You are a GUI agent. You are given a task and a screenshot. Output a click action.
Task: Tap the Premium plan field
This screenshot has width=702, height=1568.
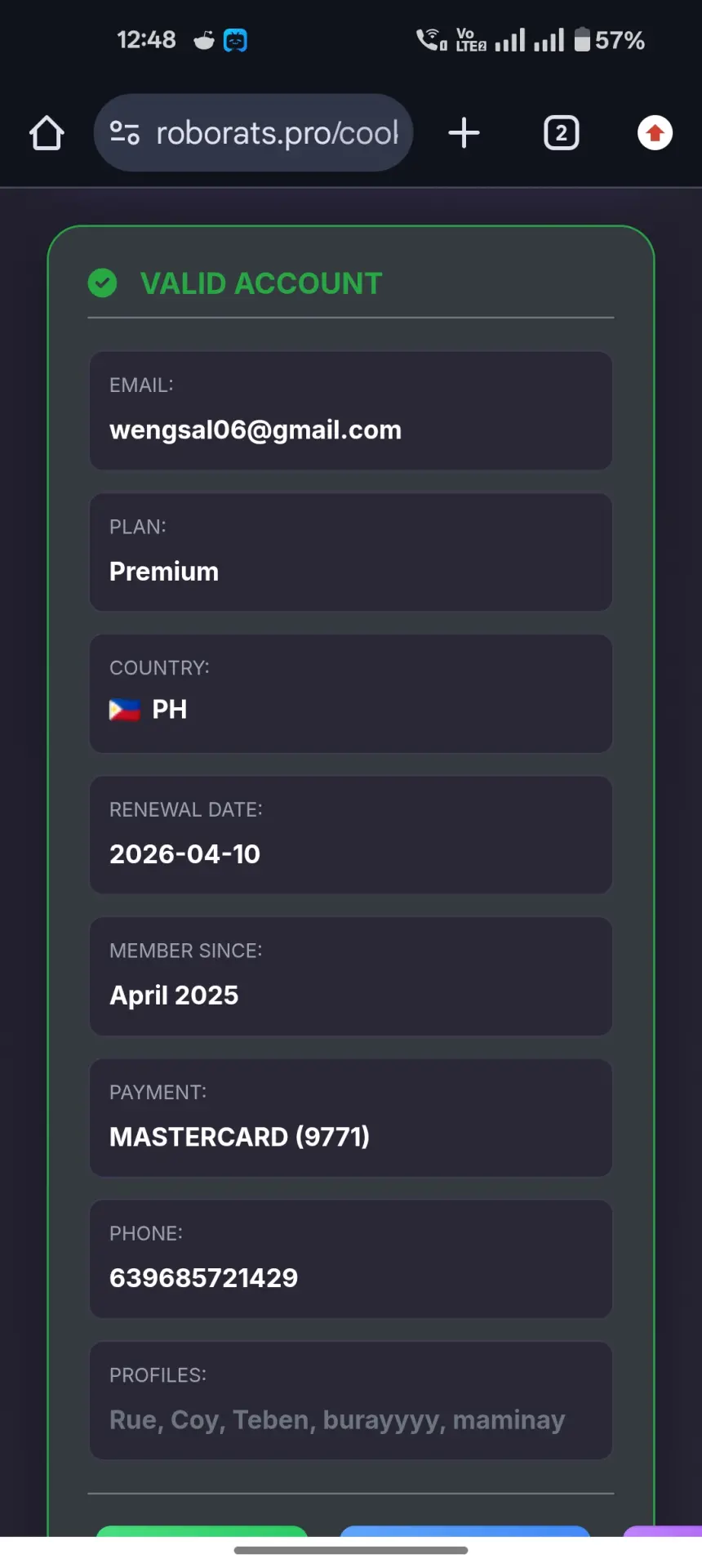click(351, 552)
